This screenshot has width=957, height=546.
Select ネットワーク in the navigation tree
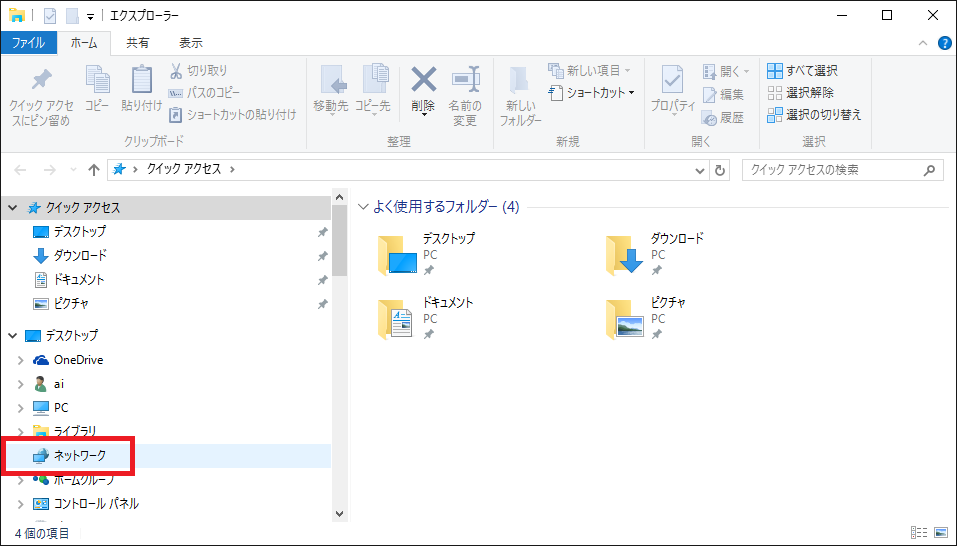(x=80, y=456)
